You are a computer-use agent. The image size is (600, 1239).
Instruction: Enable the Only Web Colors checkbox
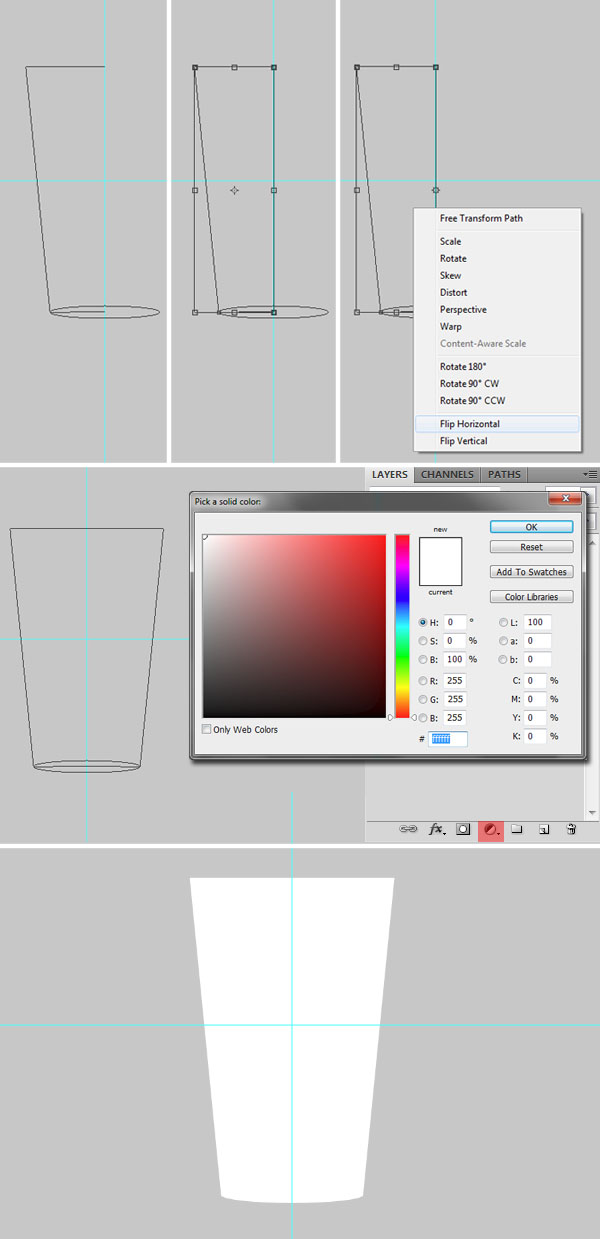[207, 730]
